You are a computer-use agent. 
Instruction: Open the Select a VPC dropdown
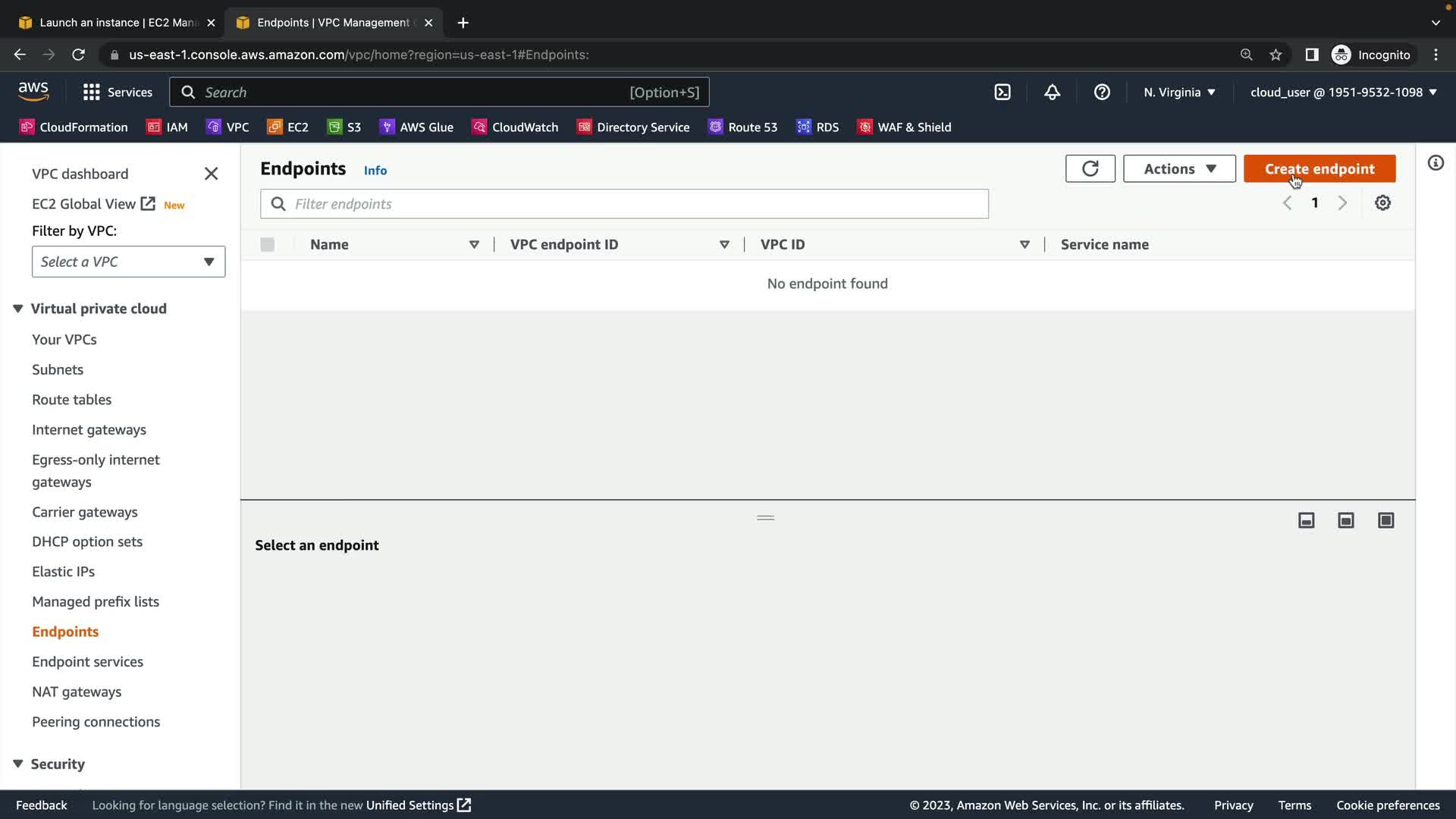pos(128,262)
